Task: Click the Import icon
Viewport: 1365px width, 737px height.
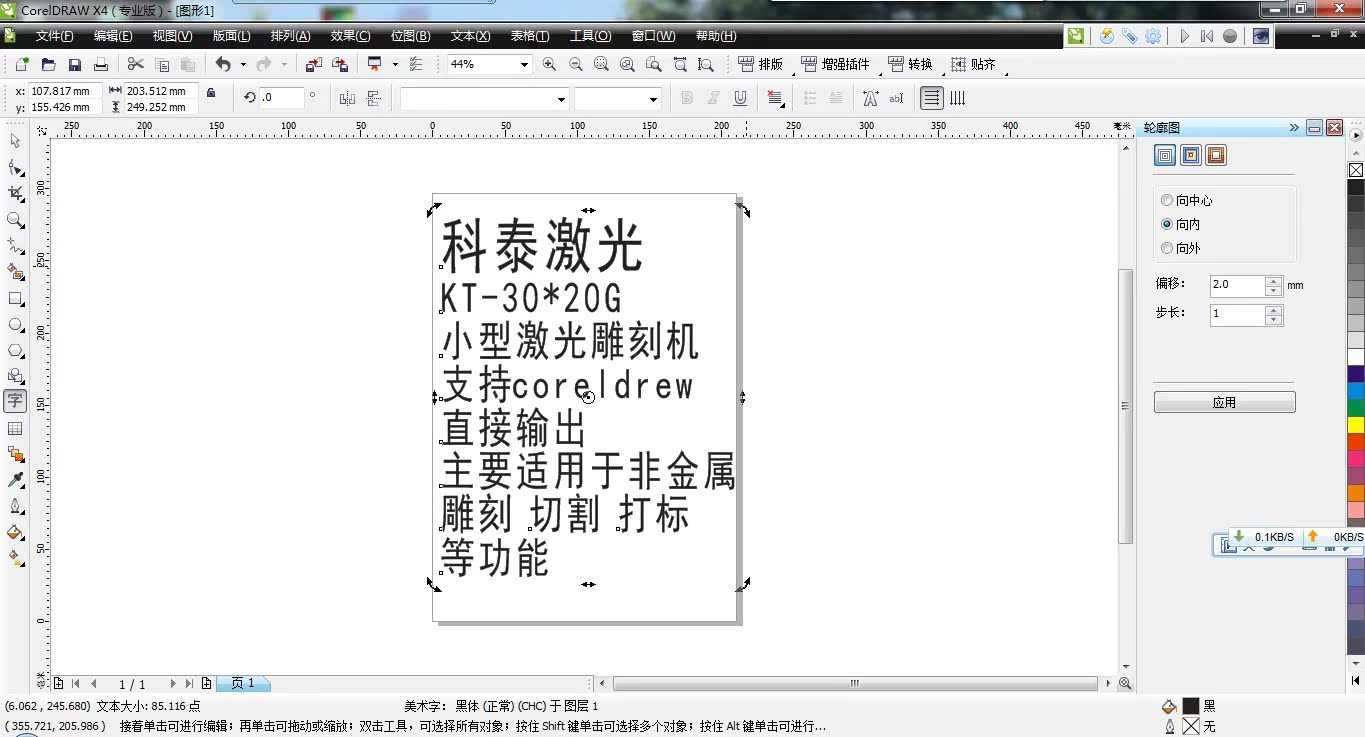Action: coord(314,64)
